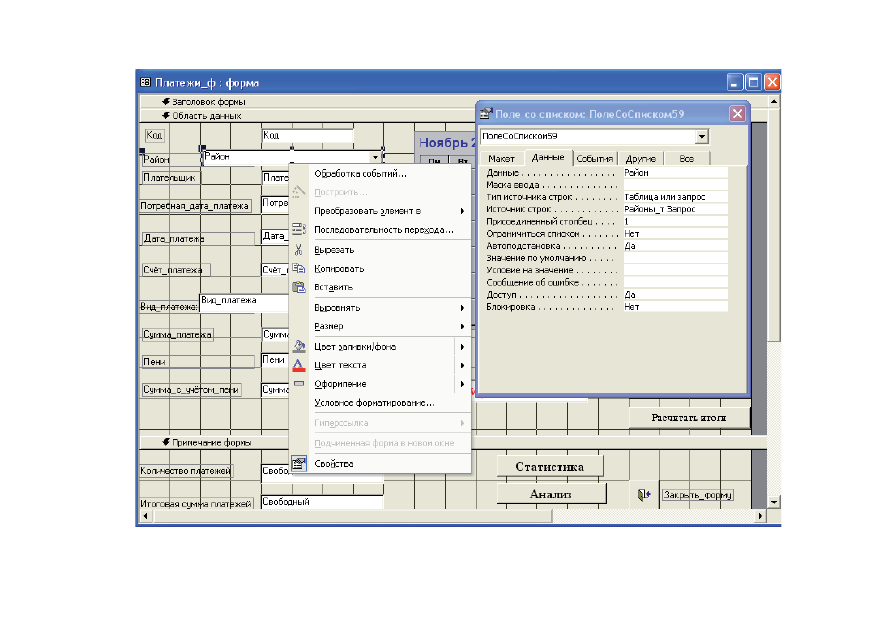Open Преобразовать элемент в submenu
Viewport: 893px width, 629px height.
[380, 211]
